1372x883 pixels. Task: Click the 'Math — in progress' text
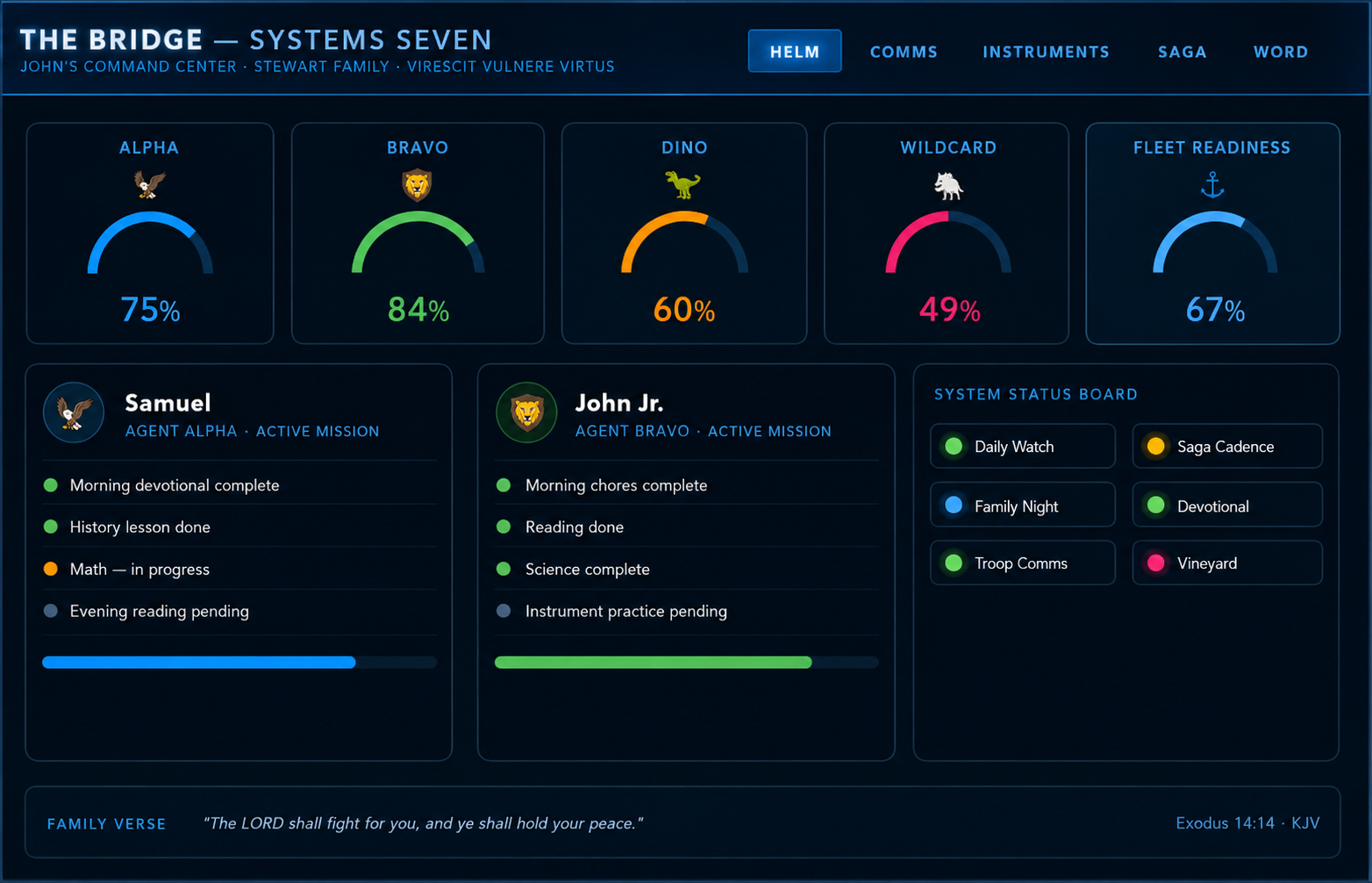139,570
